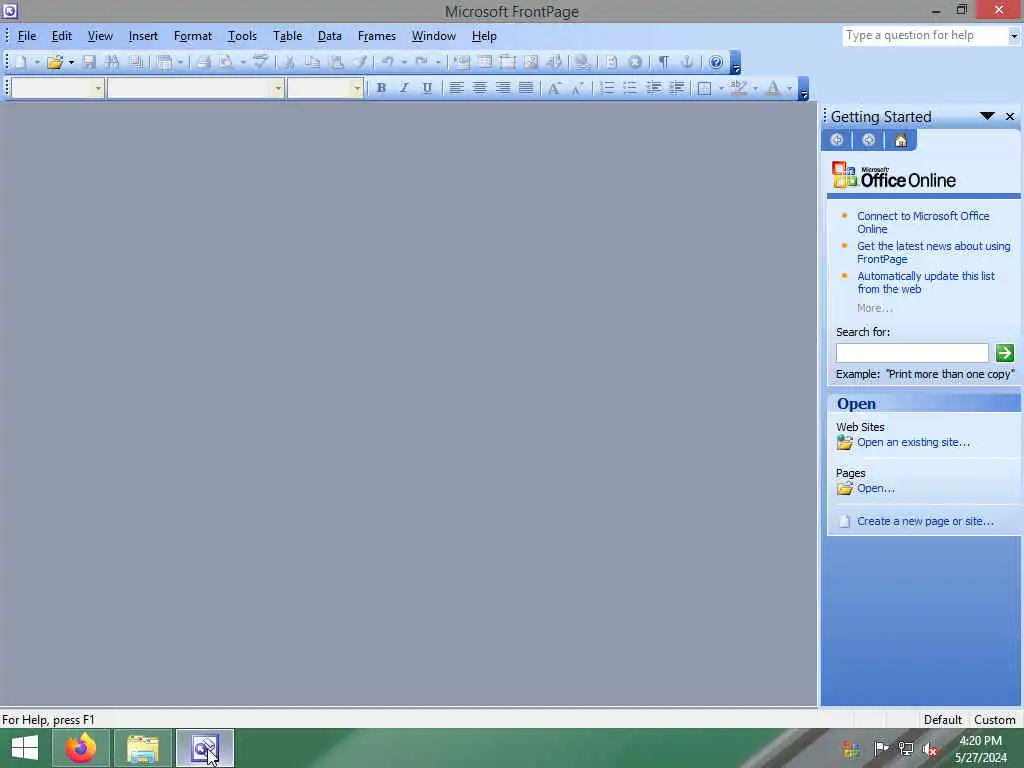
Task: Click the task pane Home icon
Action: [x=901, y=140]
